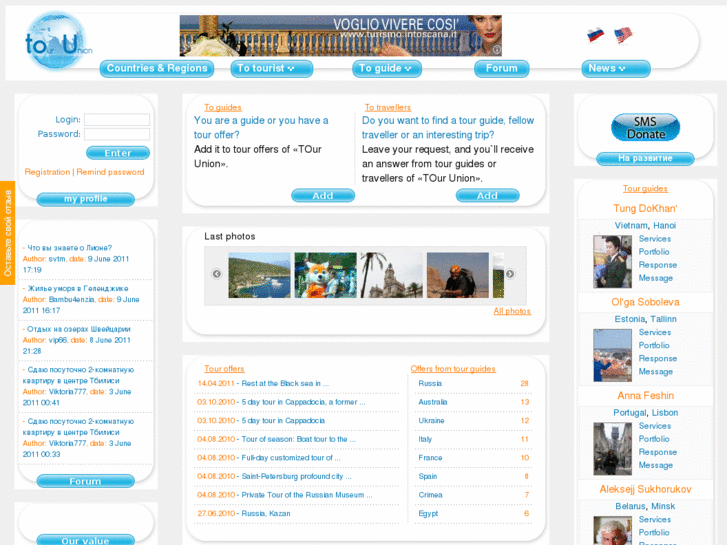The height and width of the screenshot is (545, 727).
Task: Open the To guide dropdown menu
Action: pyautogui.click(x=387, y=69)
